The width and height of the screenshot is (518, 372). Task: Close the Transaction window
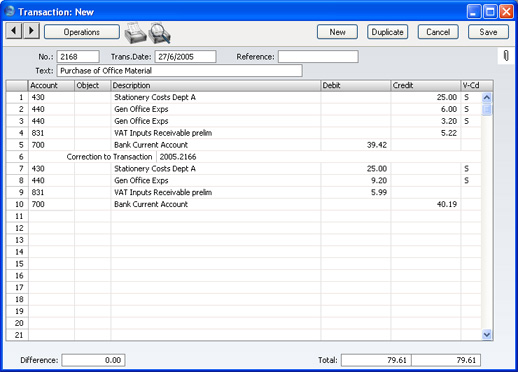(x=506, y=12)
